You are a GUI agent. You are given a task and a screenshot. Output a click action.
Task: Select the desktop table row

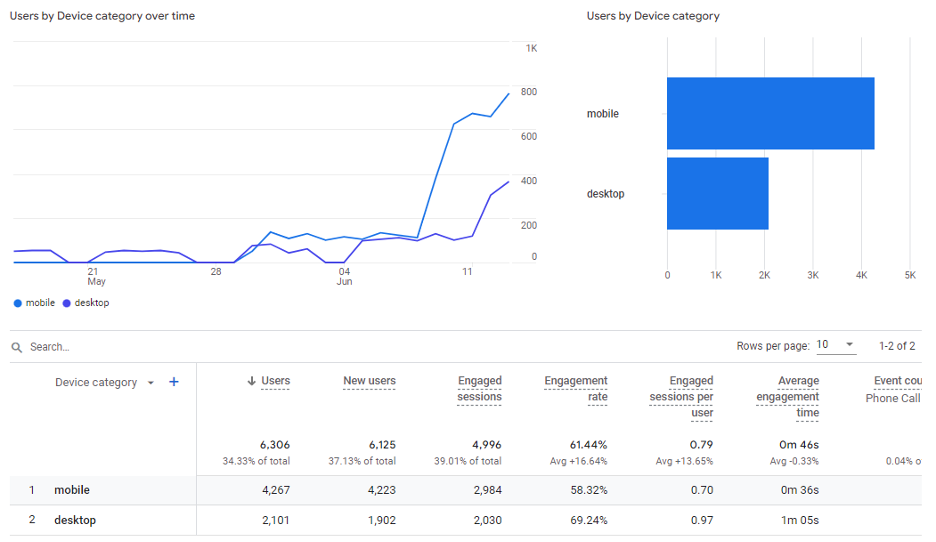coord(75,520)
